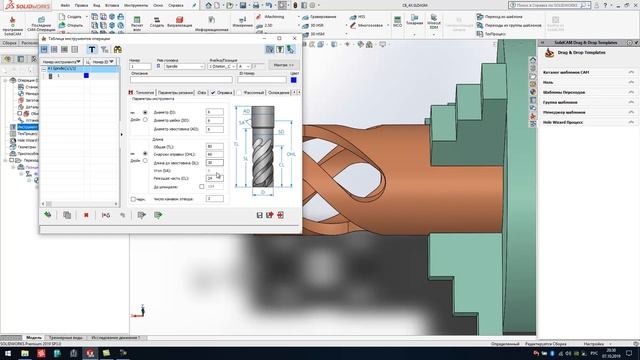Click the red import library icon at dialog bottom-right
This screenshot has width=640, height=360.
click(280, 215)
